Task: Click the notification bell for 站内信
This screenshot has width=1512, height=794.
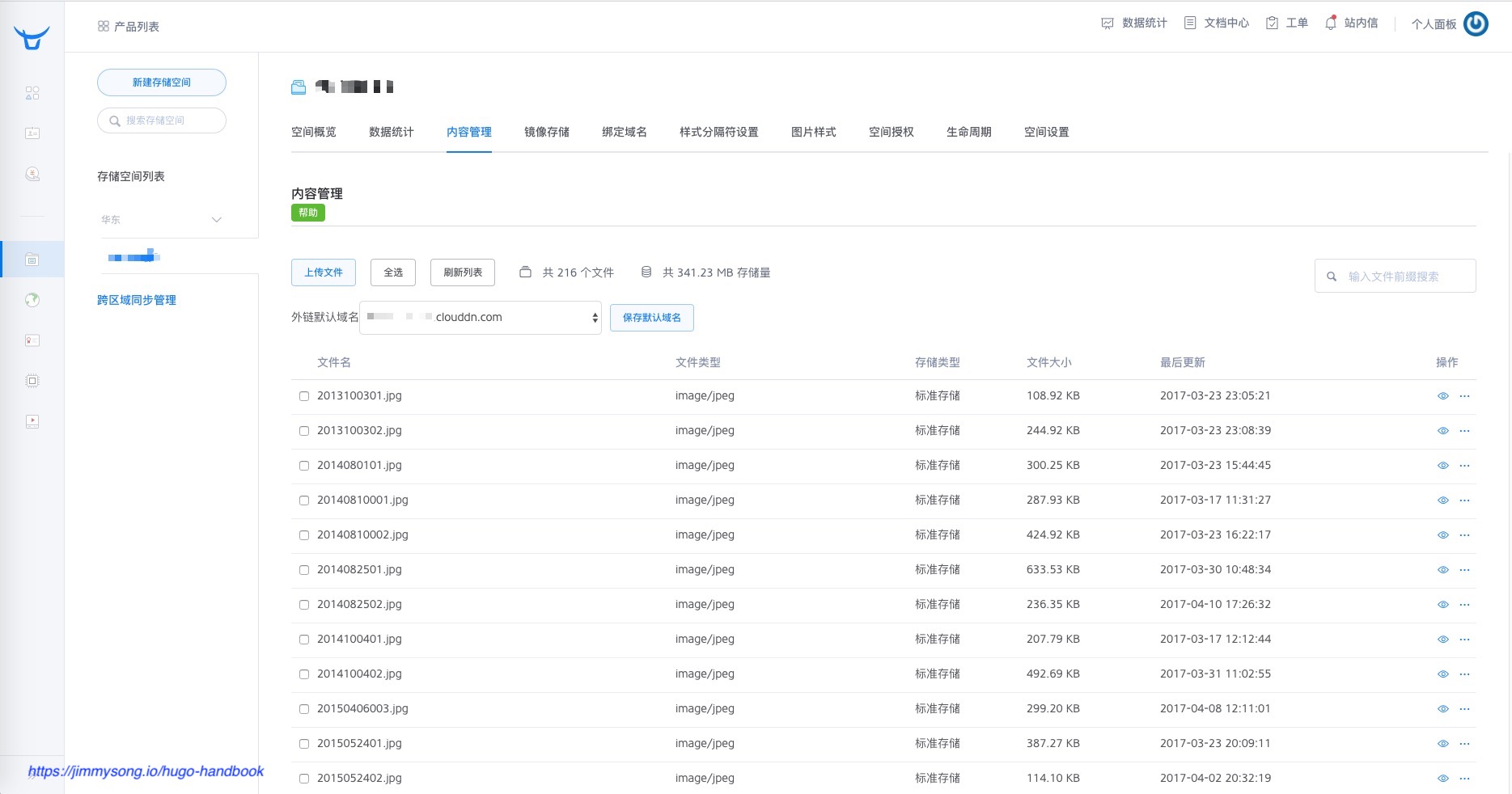Action: coord(1331,23)
